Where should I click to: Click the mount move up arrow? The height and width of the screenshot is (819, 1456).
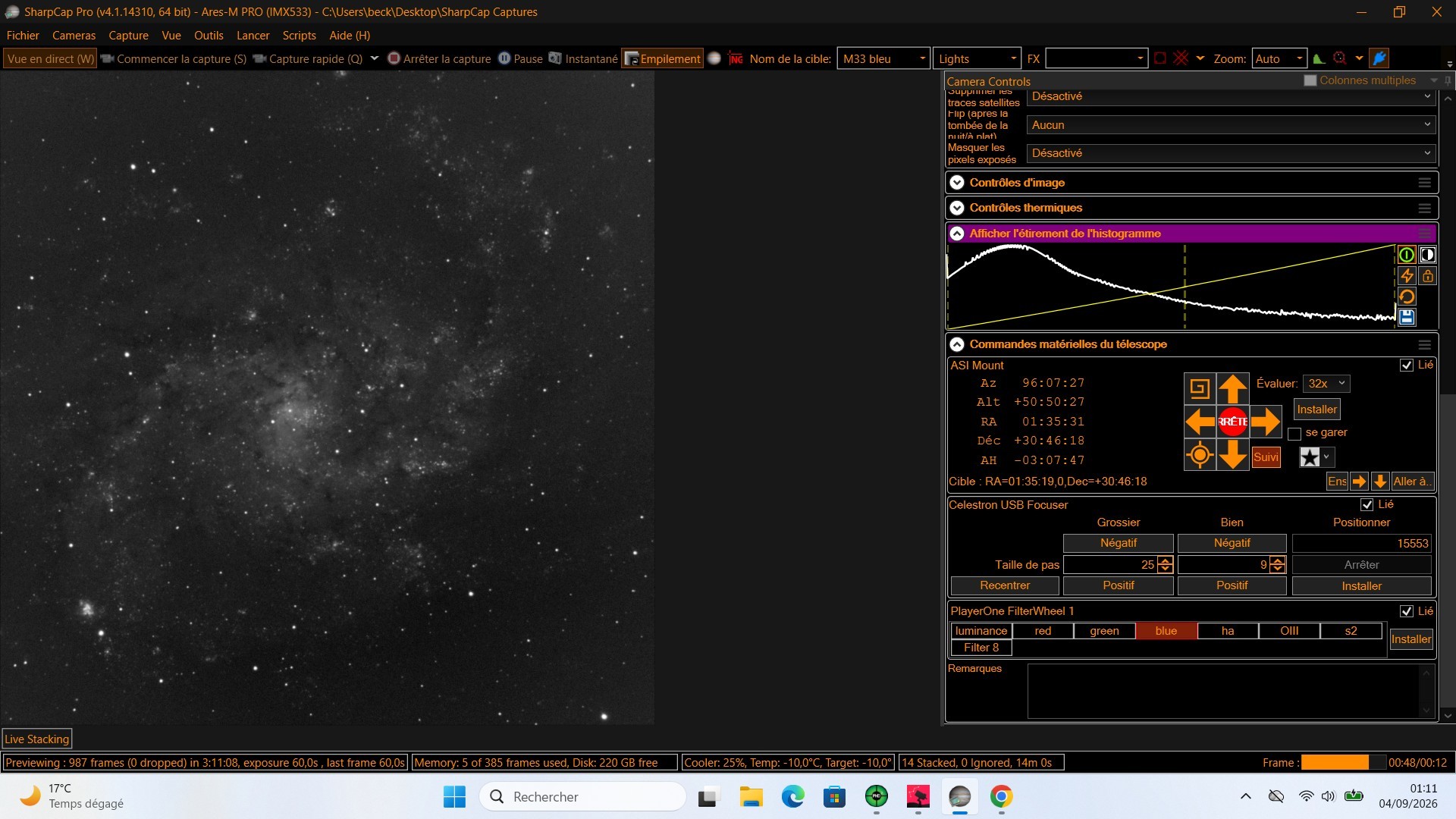[1232, 389]
